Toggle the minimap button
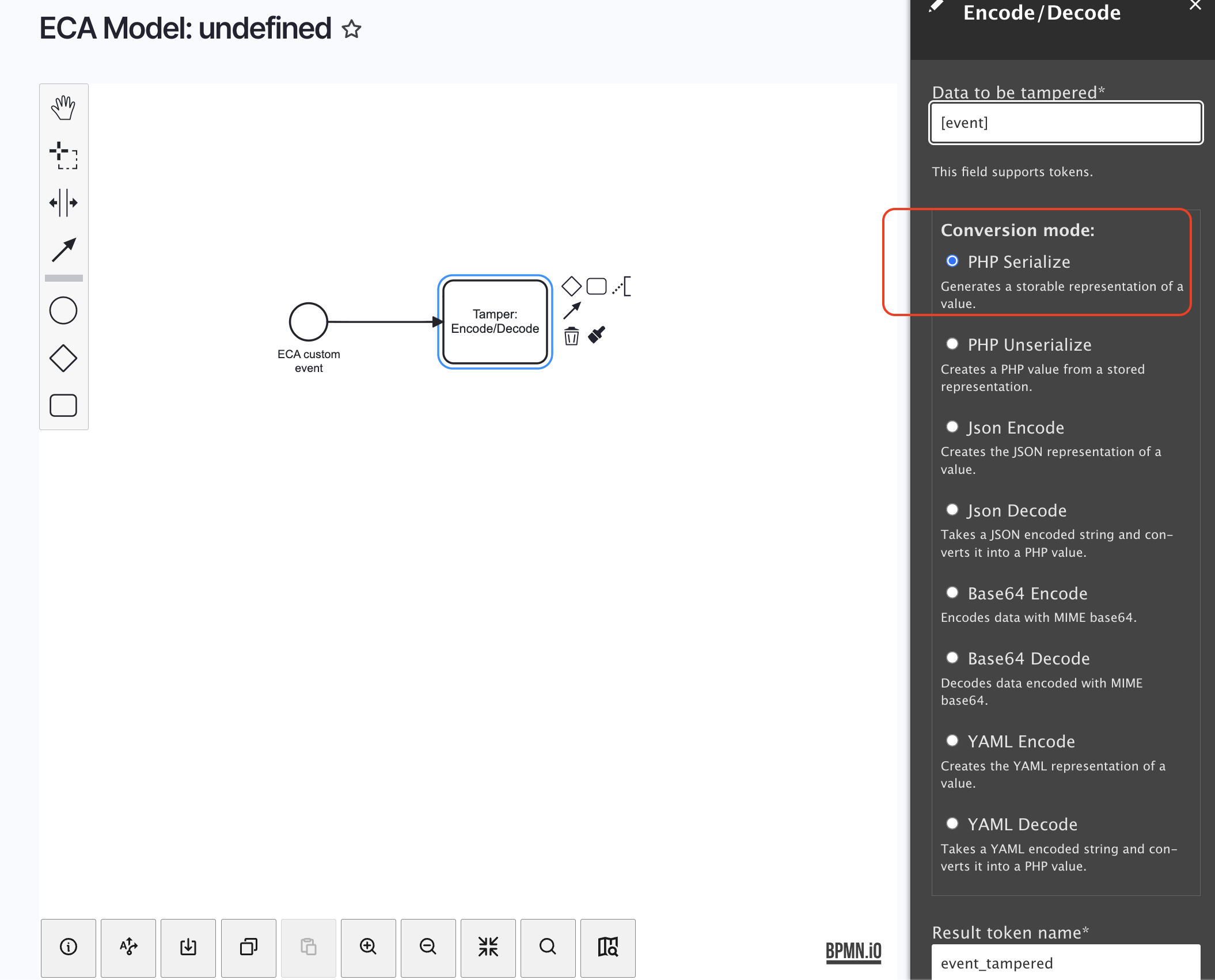The image size is (1215, 980). coord(607,947)
